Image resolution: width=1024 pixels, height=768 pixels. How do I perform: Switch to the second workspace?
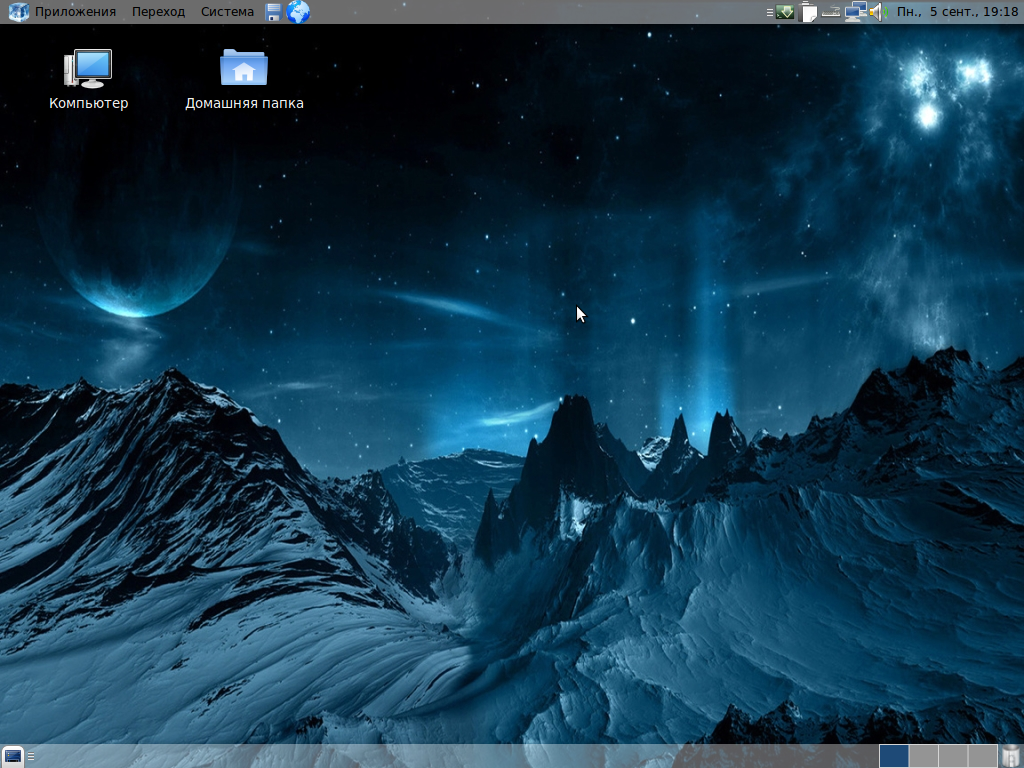click(923, 756)
